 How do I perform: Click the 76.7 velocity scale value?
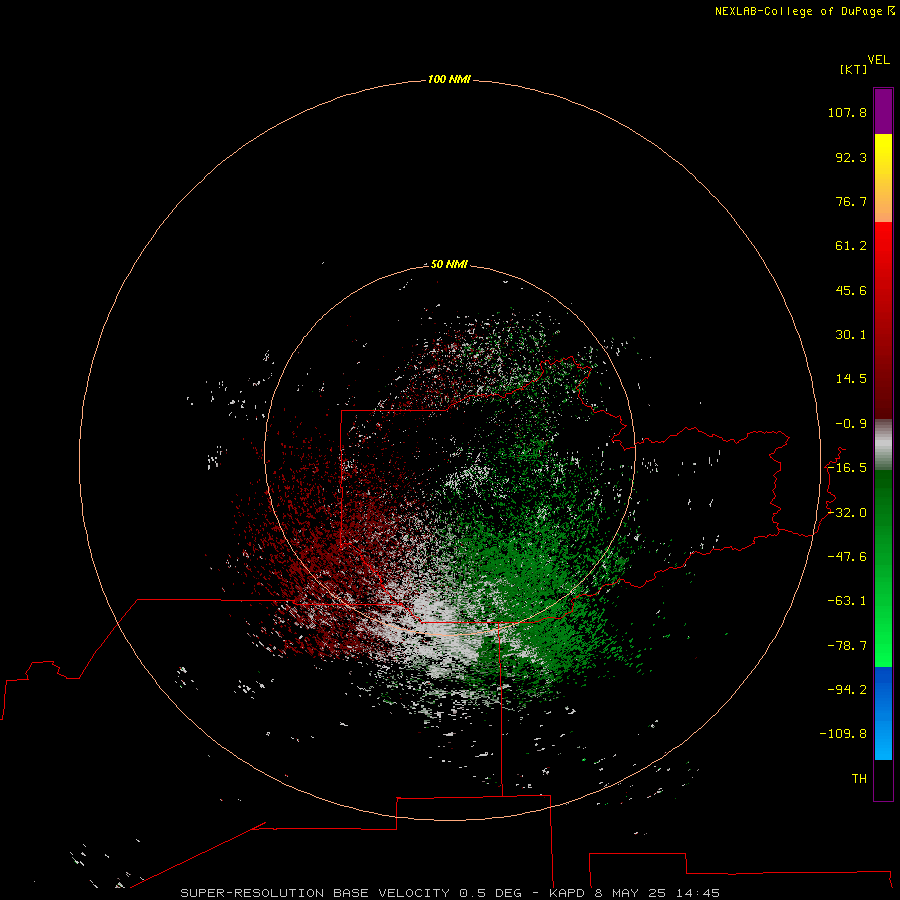tap(851, 201)
